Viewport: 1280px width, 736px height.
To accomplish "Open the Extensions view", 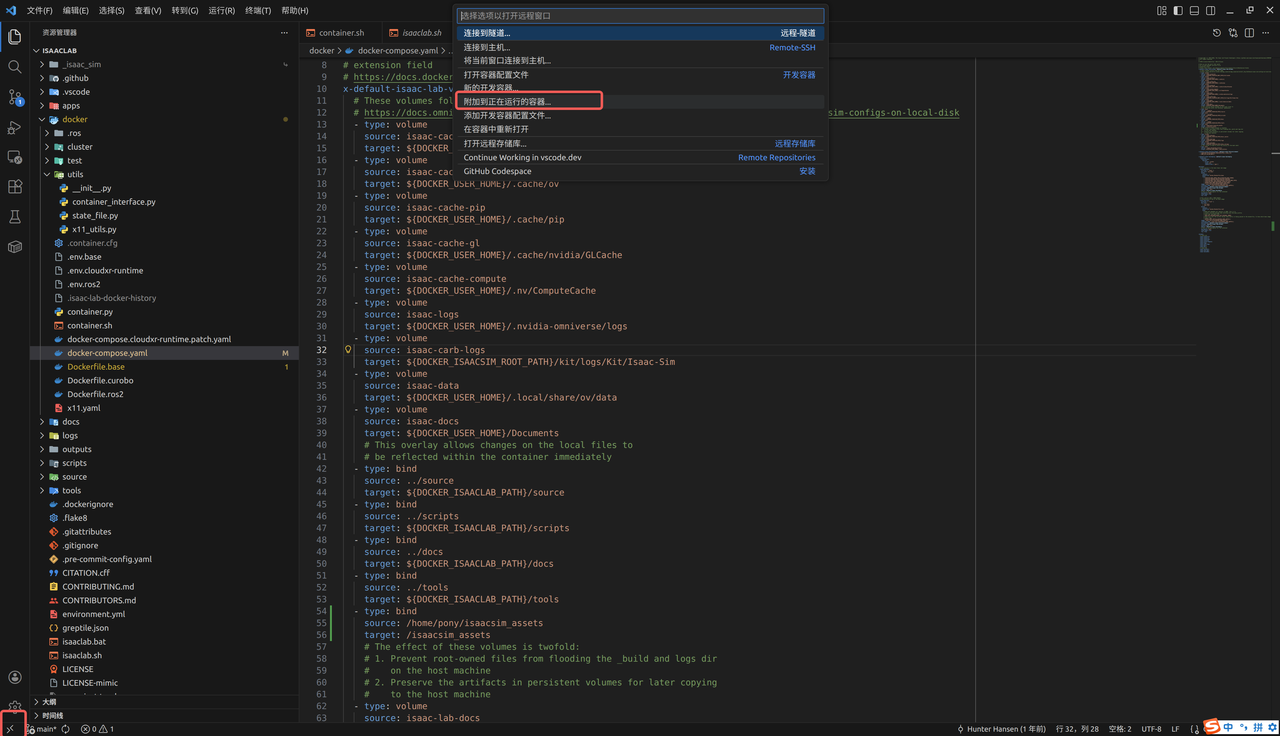I will click(14, 187).
